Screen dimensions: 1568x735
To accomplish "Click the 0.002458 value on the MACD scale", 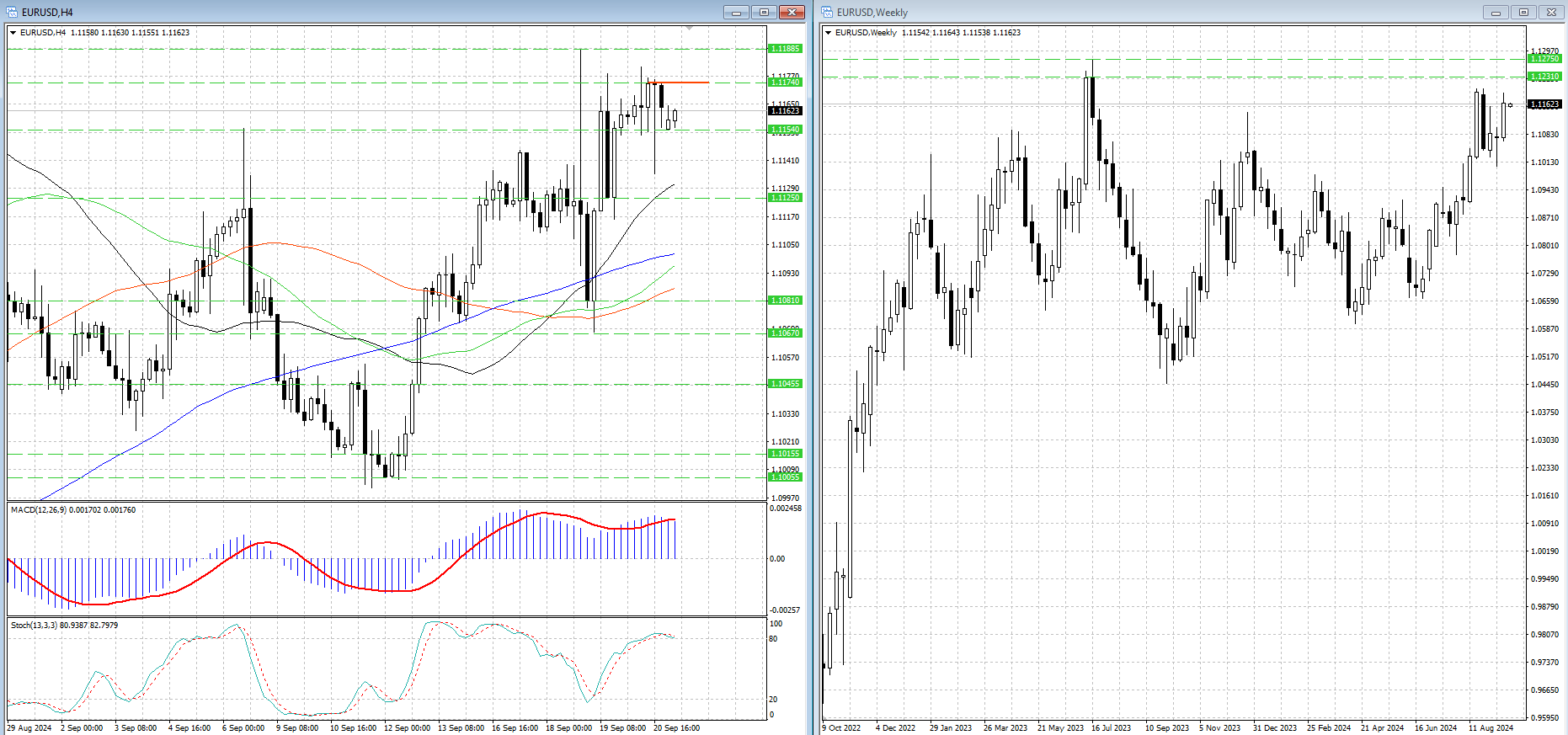I will pos(786,509).
